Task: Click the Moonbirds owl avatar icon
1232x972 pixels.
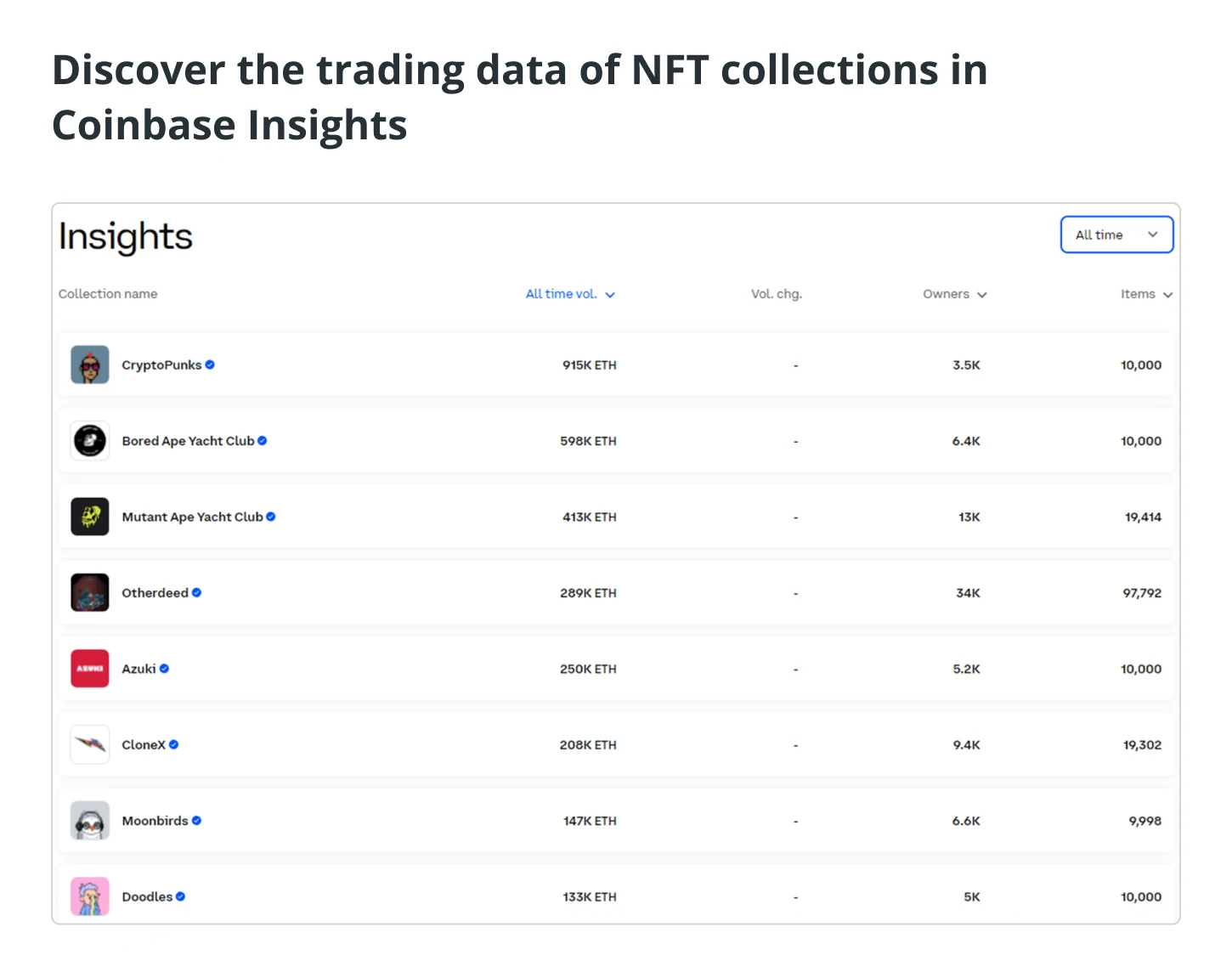Action: [x=89, y=821]
